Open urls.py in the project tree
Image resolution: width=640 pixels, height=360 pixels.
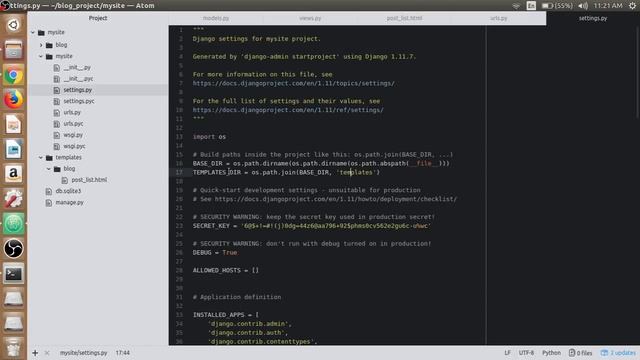72,112
